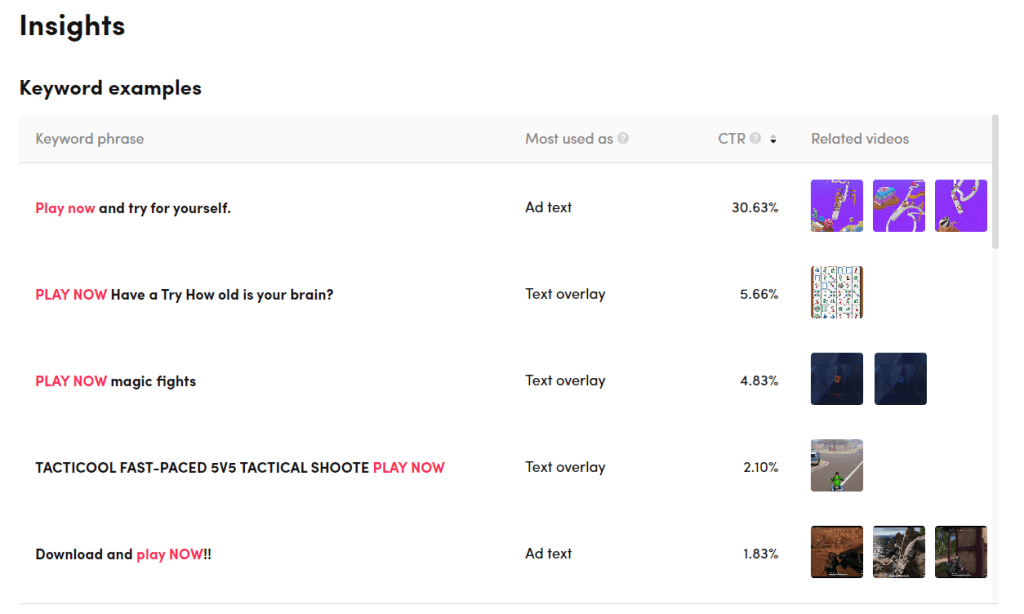Open second purple video thumbnail in top row
The width and height of the screenshot is (1024, 614).
tap(899, 206)
